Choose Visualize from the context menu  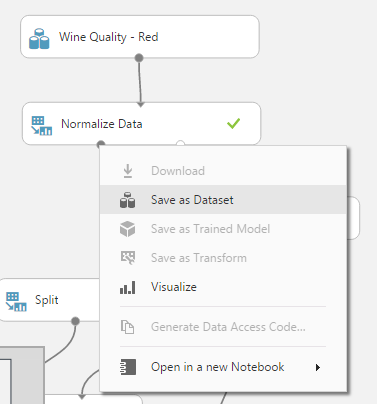point(223,287)
